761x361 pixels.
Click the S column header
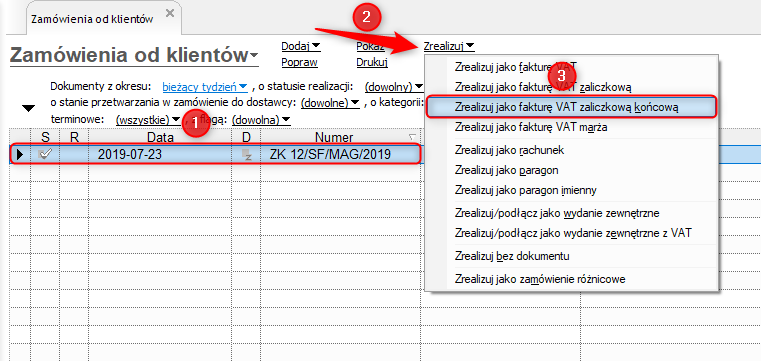tap(45, 137)
